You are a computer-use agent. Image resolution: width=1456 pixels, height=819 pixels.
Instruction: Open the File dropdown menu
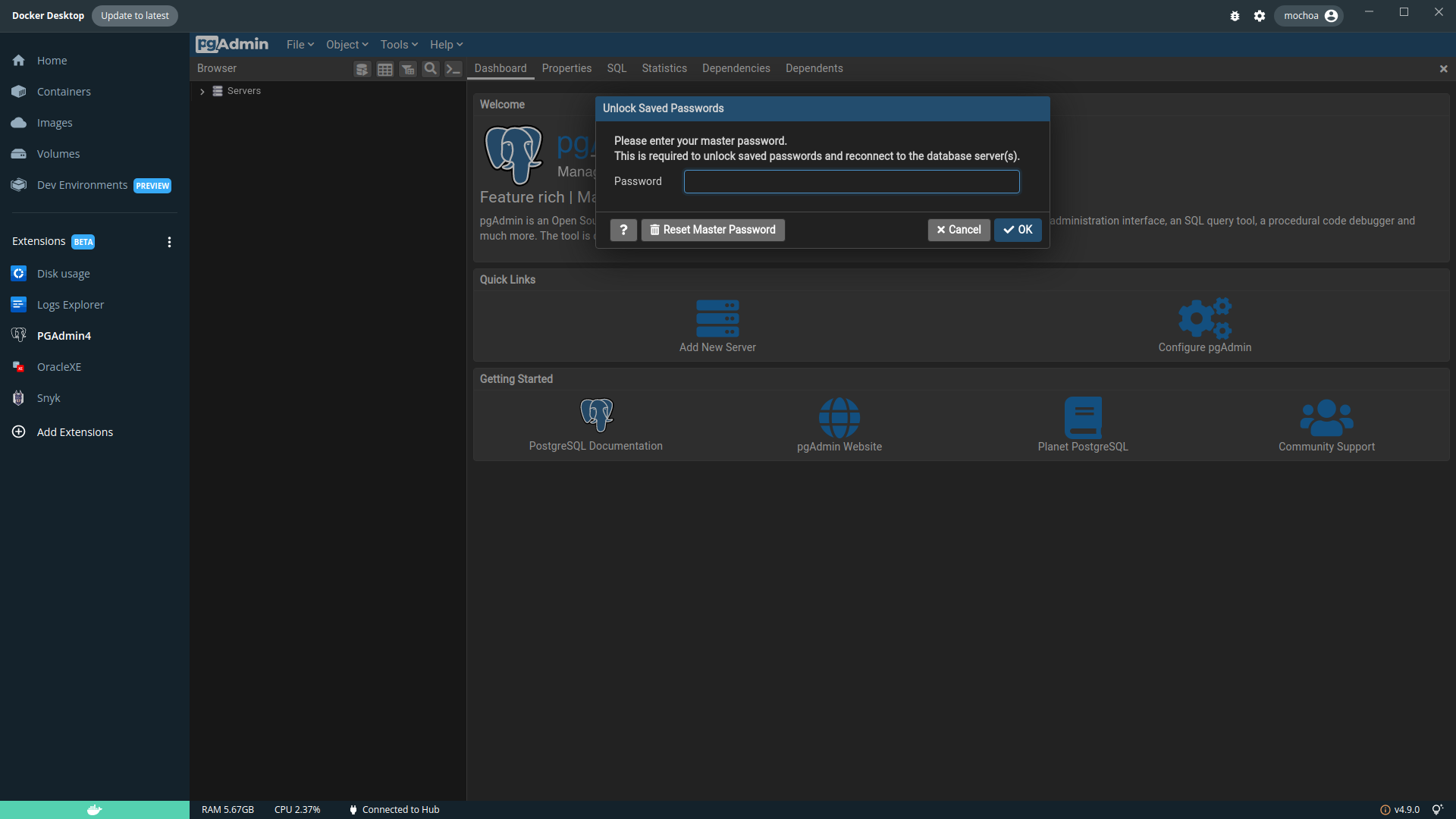coord(300,45)
